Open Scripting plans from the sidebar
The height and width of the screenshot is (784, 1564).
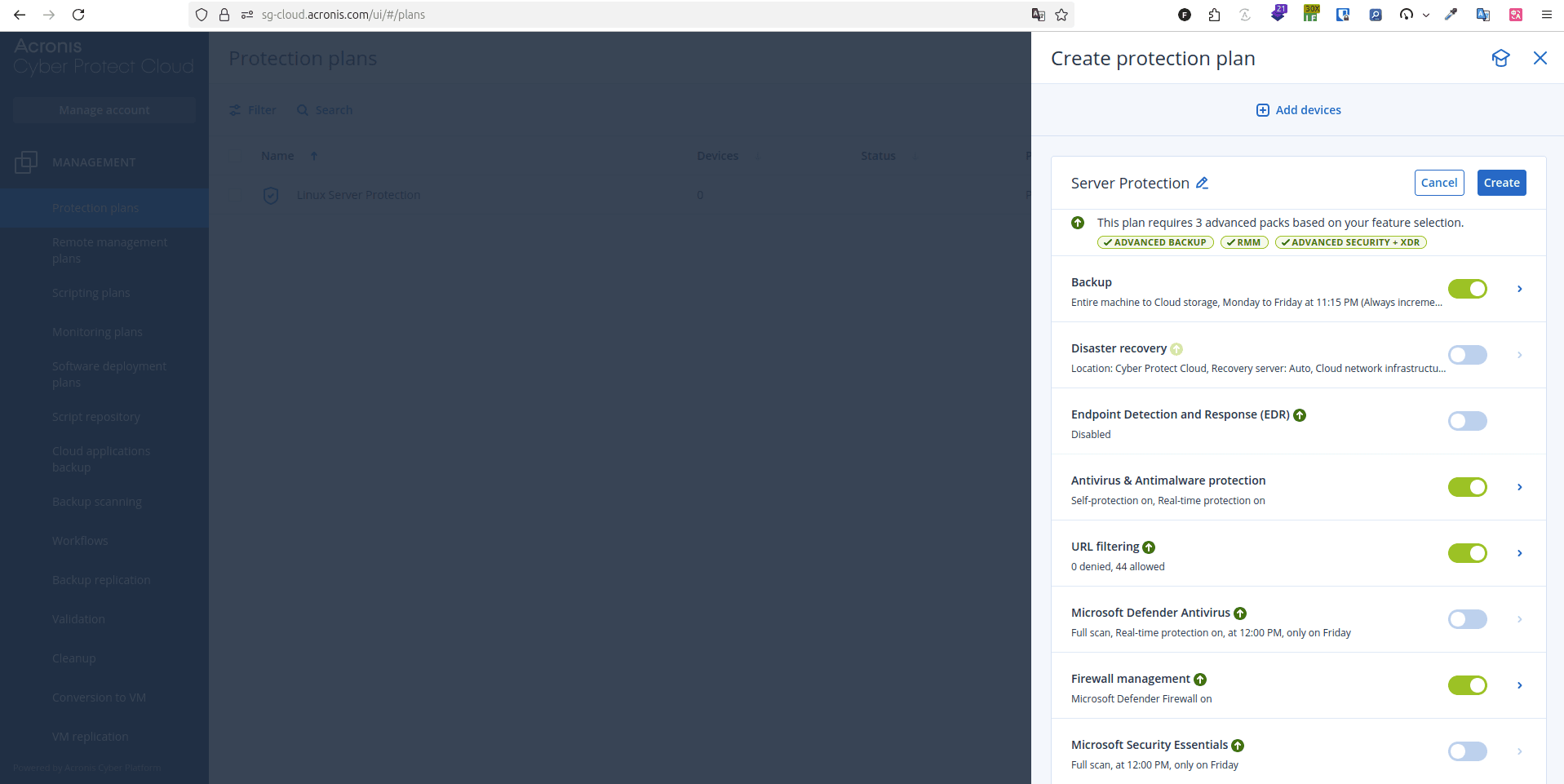(x=91, y=292)
